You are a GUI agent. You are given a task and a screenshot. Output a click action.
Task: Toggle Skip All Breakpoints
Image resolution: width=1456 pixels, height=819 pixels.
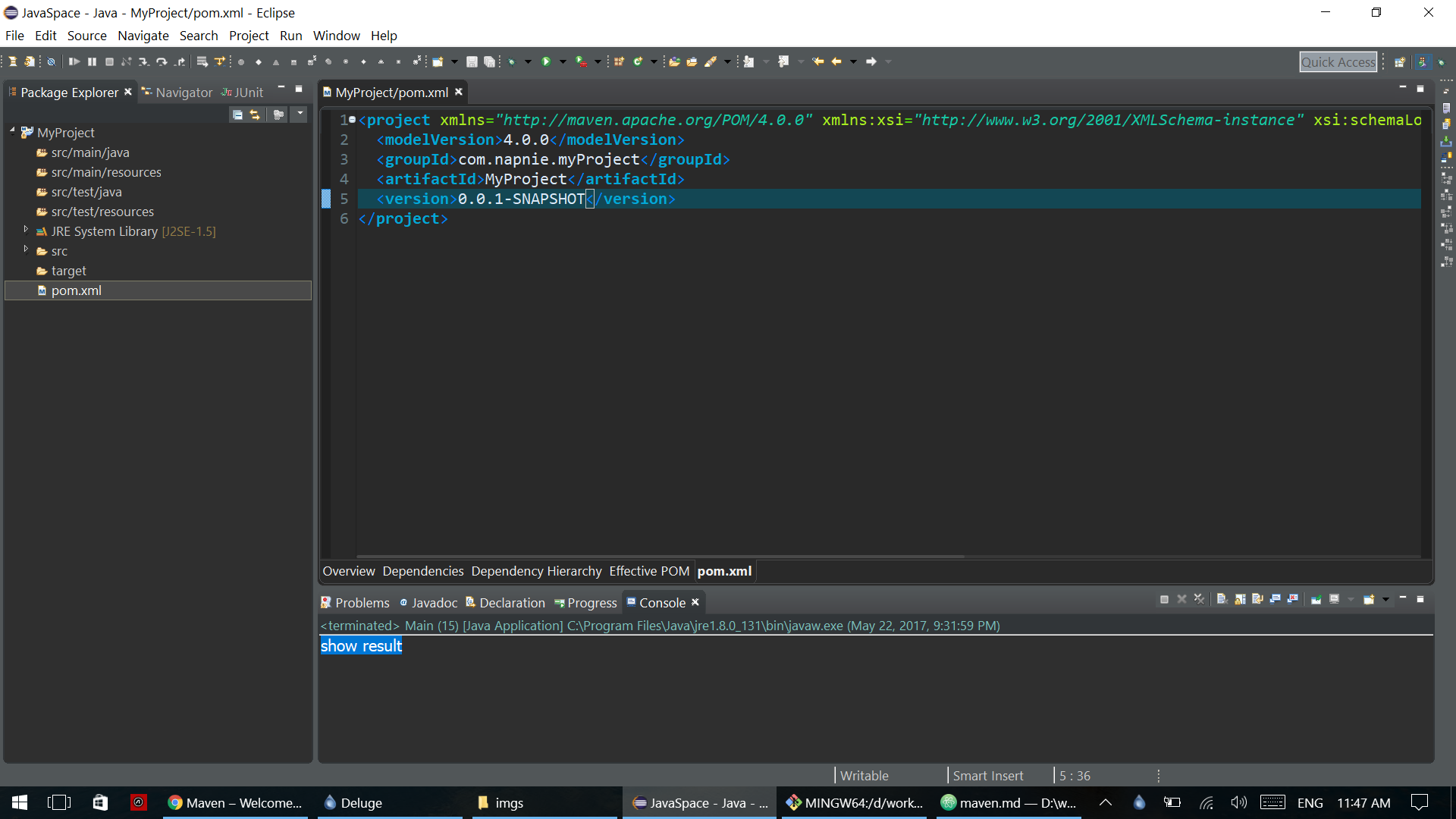(51, 61)
